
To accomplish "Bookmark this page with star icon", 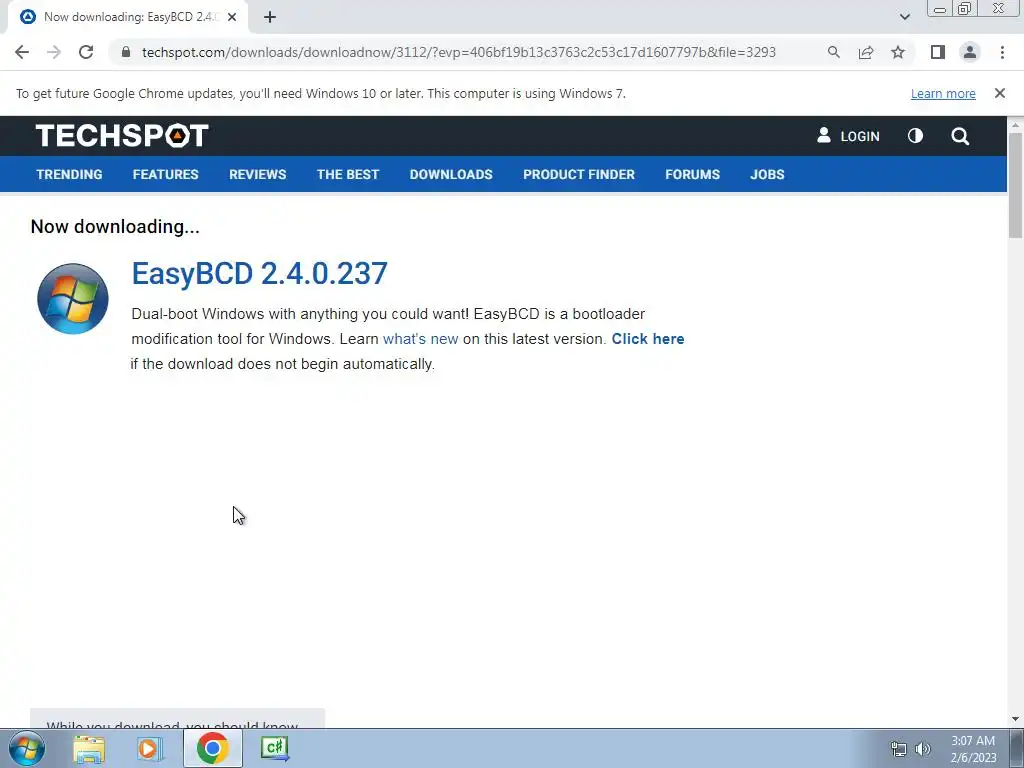I will point(898,52).
